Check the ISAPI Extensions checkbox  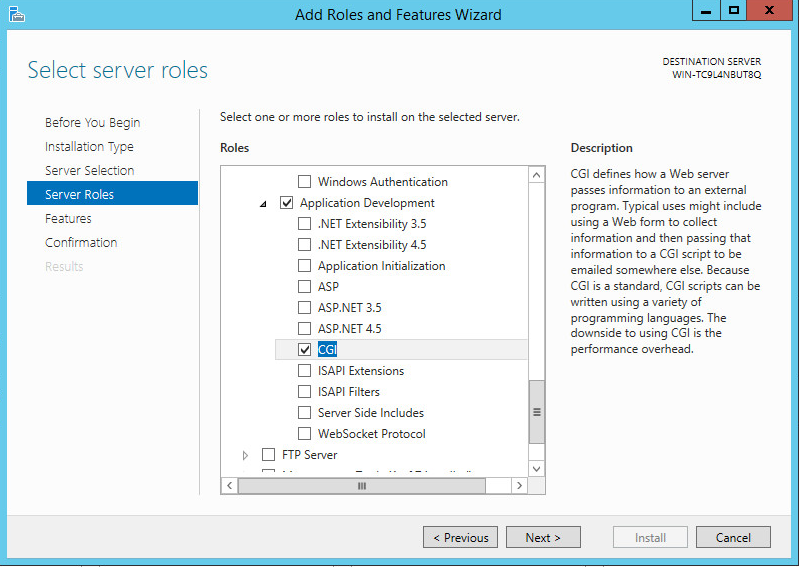point(305,371)
